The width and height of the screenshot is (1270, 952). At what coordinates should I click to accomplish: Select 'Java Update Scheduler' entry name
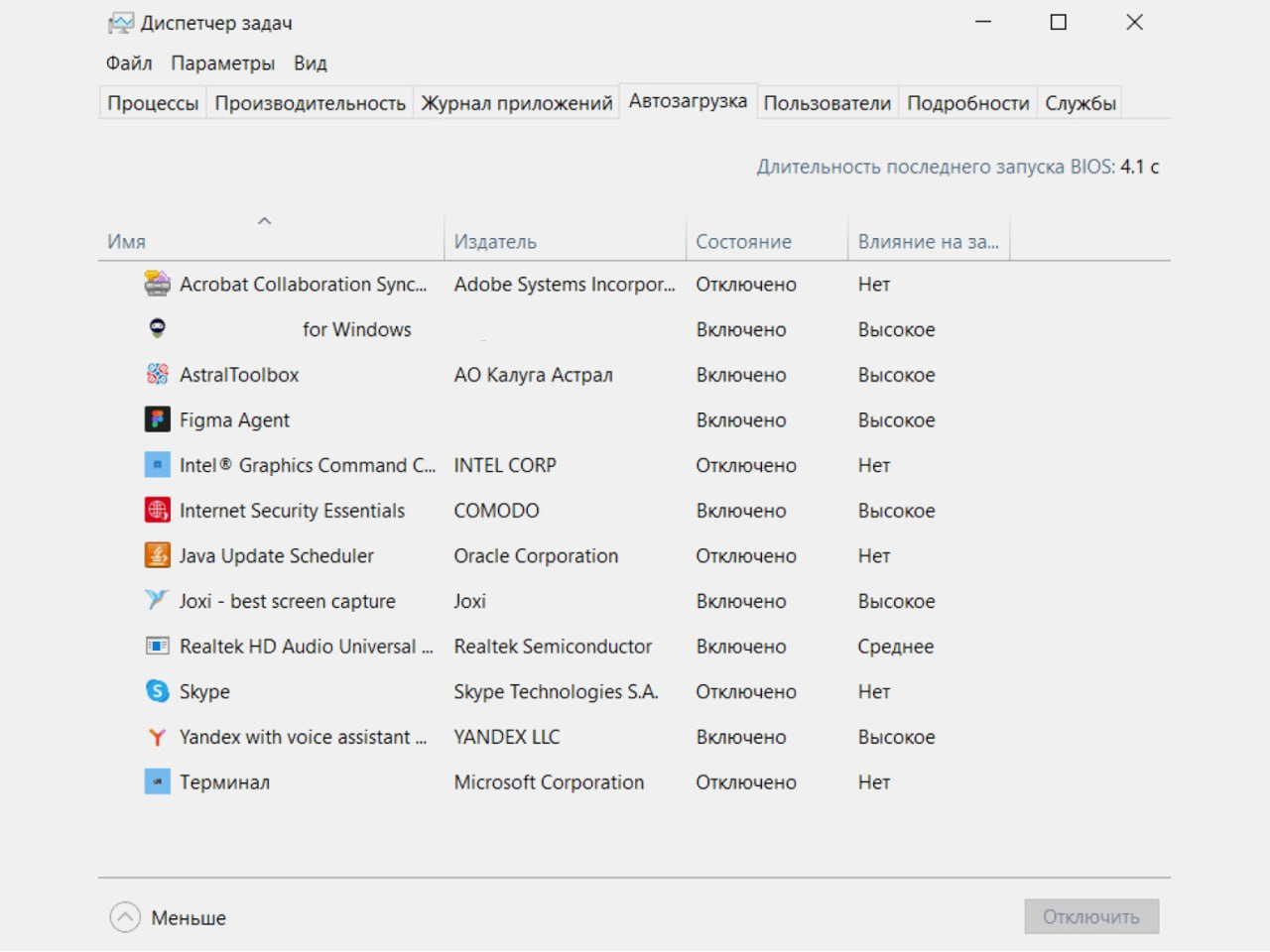(x=277, y=556)
